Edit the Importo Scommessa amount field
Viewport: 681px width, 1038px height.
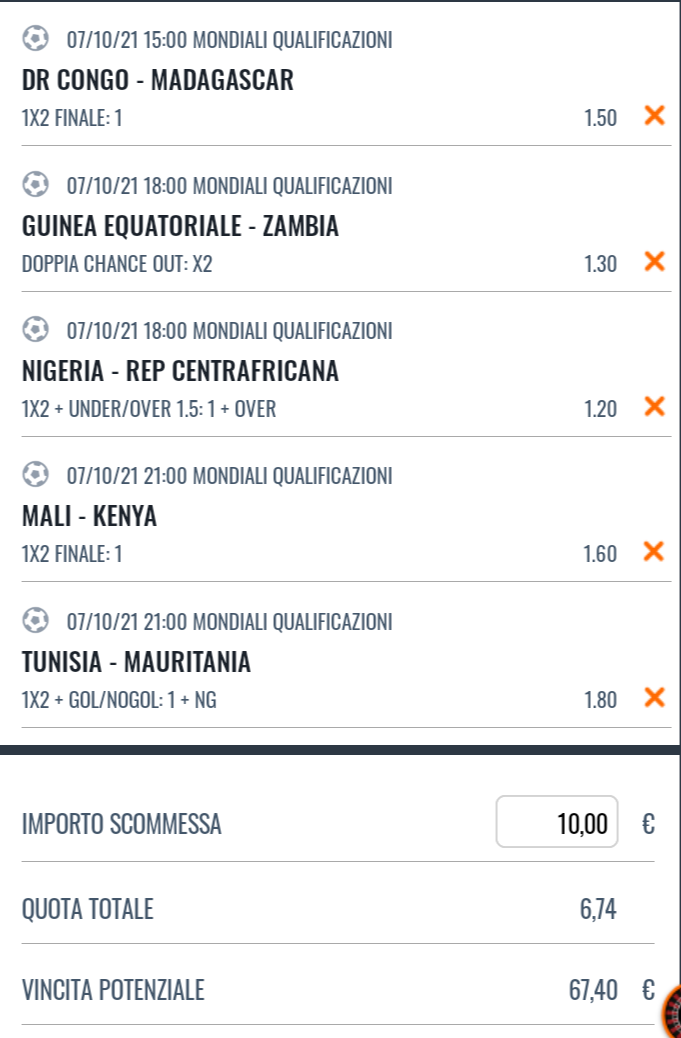click(x=557, y=822)
